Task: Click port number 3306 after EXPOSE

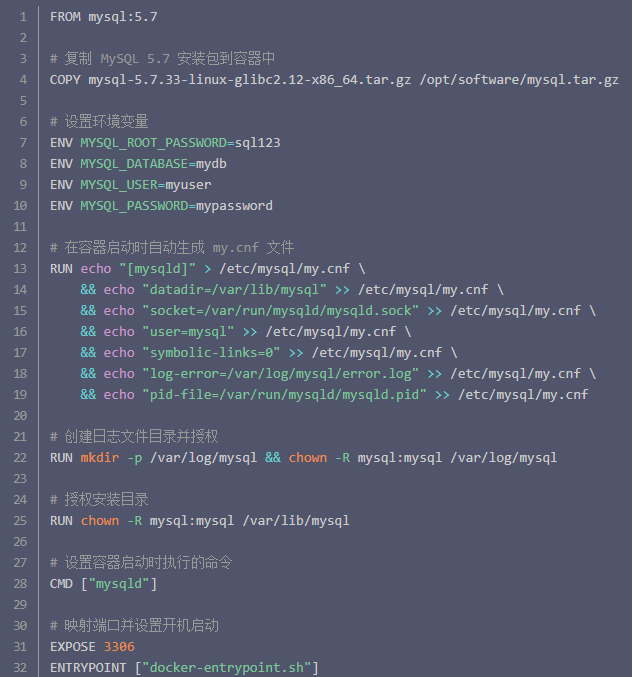Action: point(119,647)
